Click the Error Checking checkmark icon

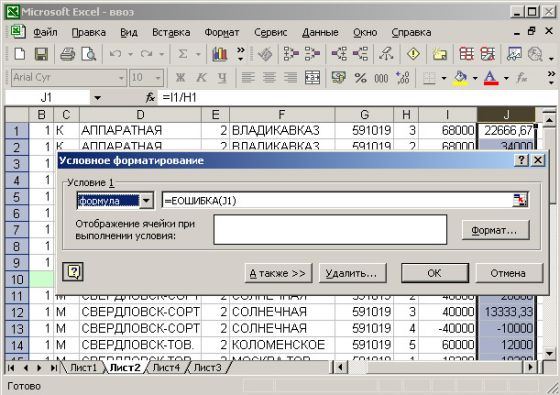click(x=265, y=54)
